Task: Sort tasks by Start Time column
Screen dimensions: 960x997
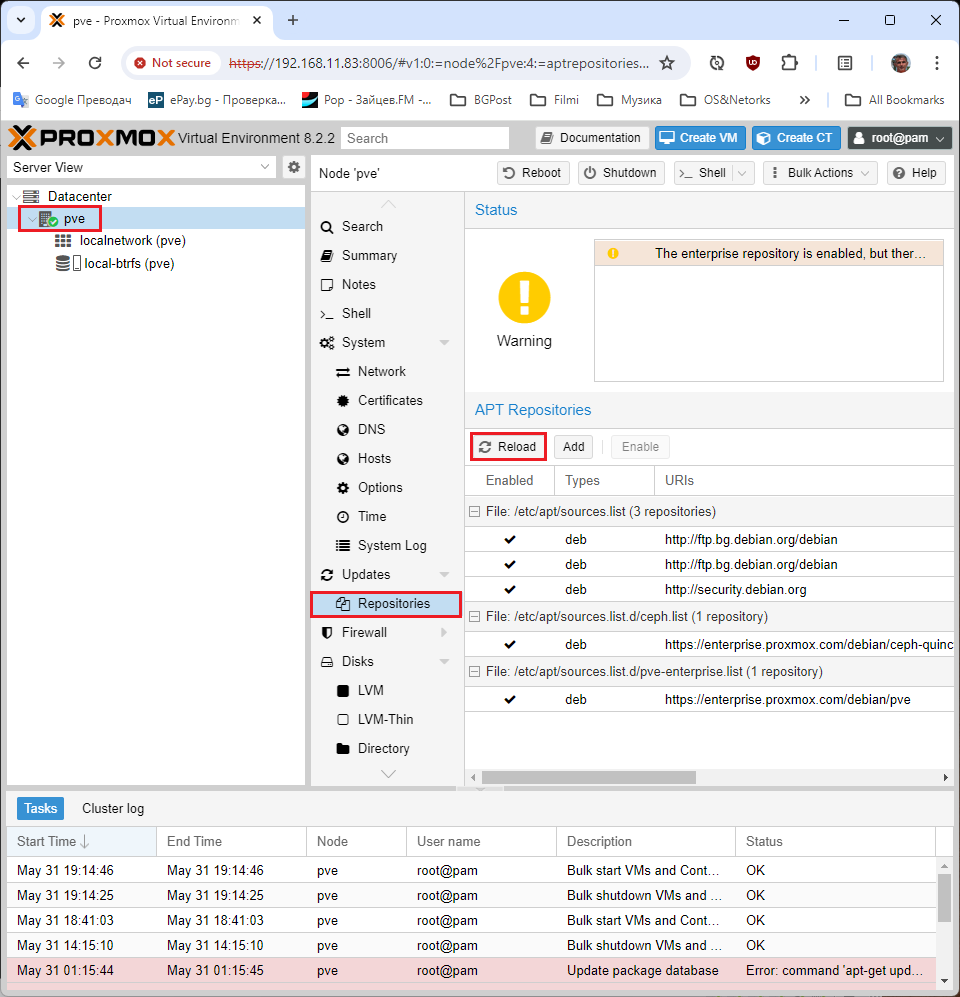Action: 81,842
